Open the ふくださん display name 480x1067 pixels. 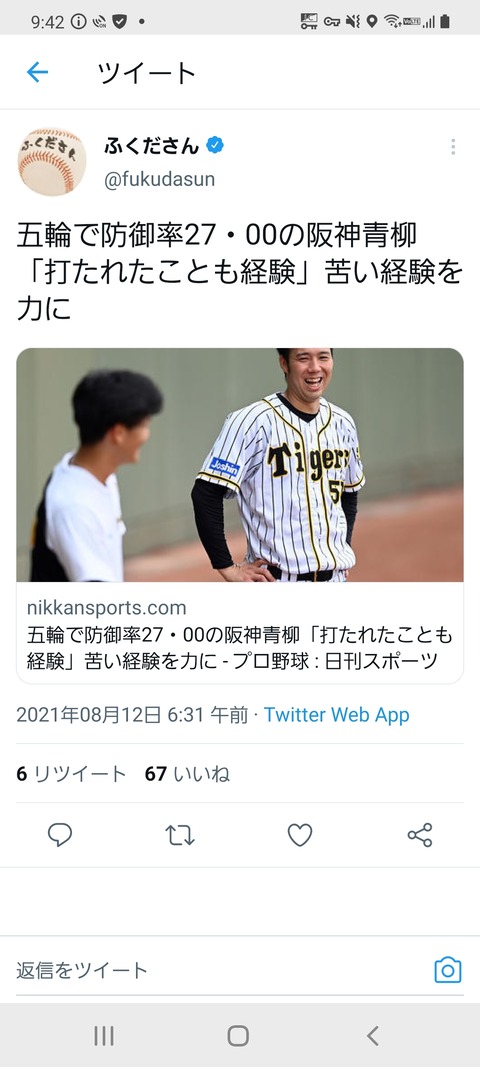click(x=151, y=146)
